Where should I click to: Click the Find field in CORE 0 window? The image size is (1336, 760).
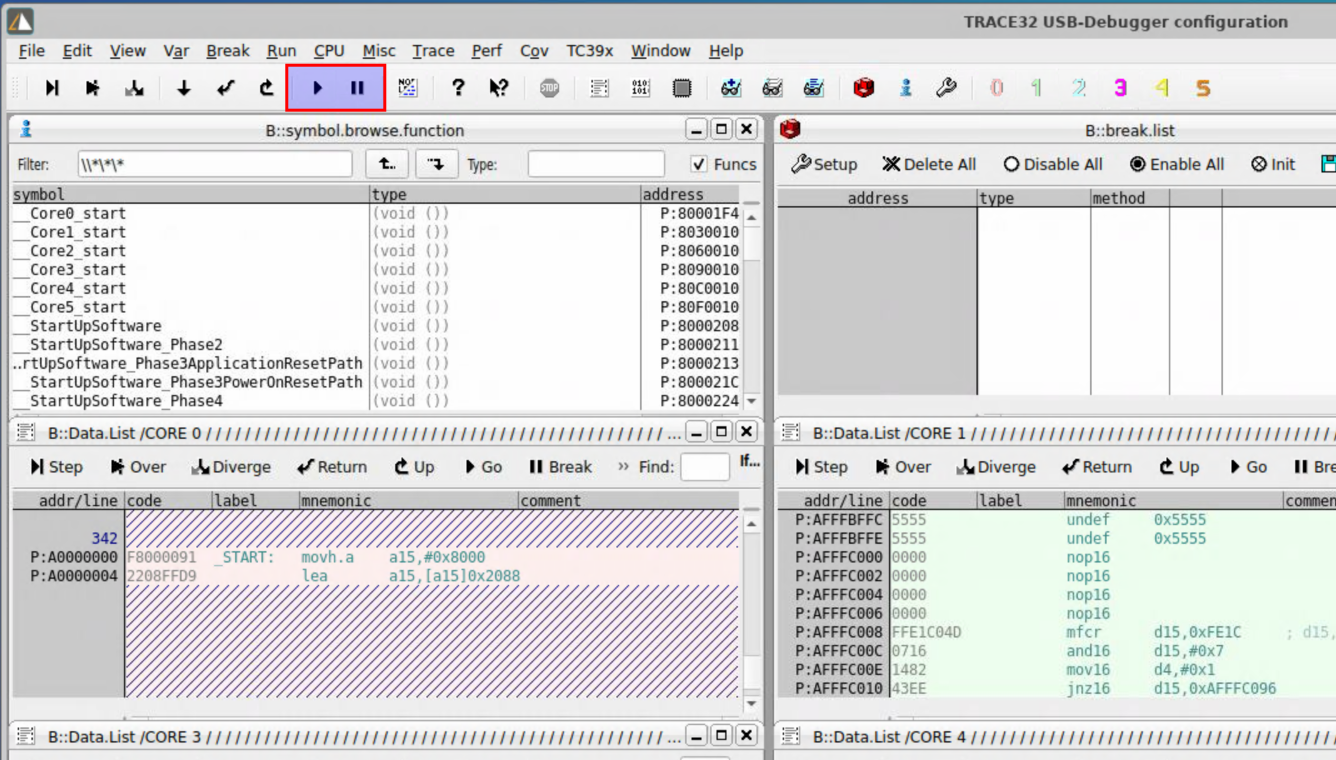click(705, 467)
